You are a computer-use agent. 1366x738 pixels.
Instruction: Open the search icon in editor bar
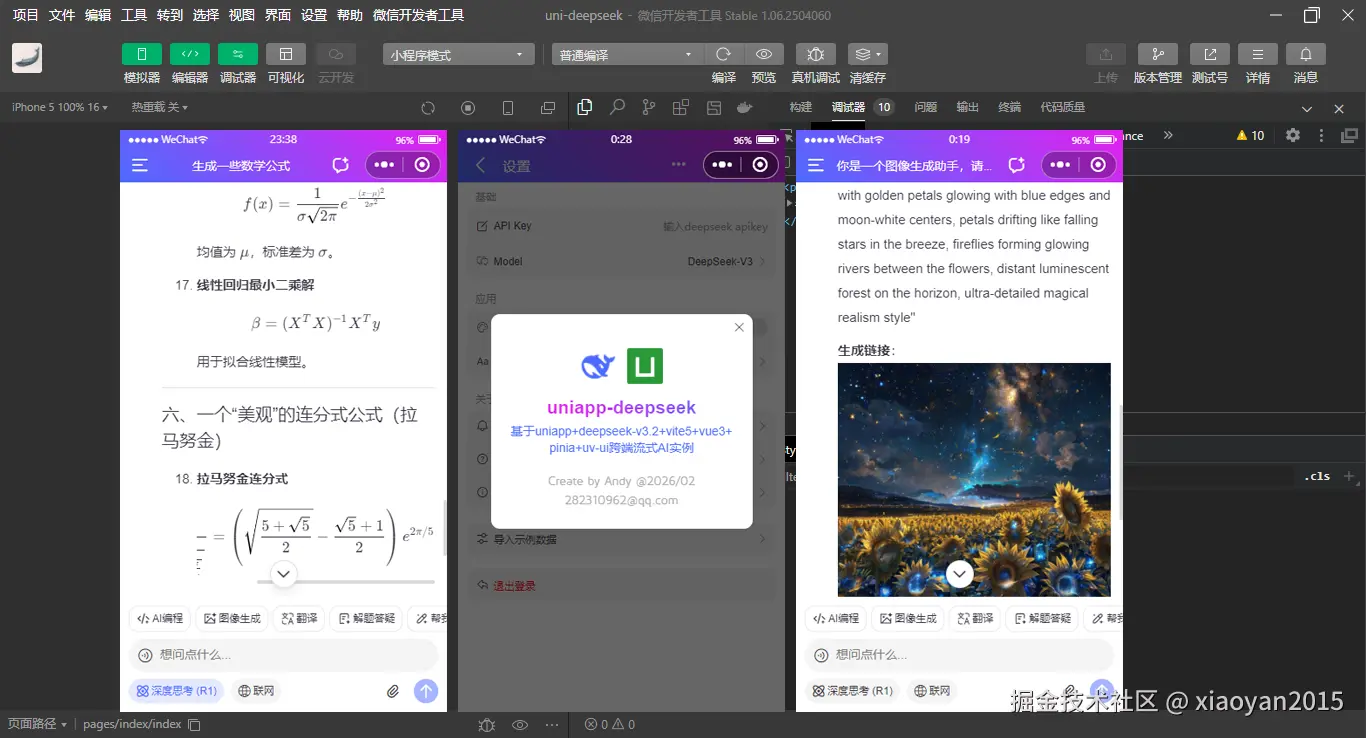(617, 107)
